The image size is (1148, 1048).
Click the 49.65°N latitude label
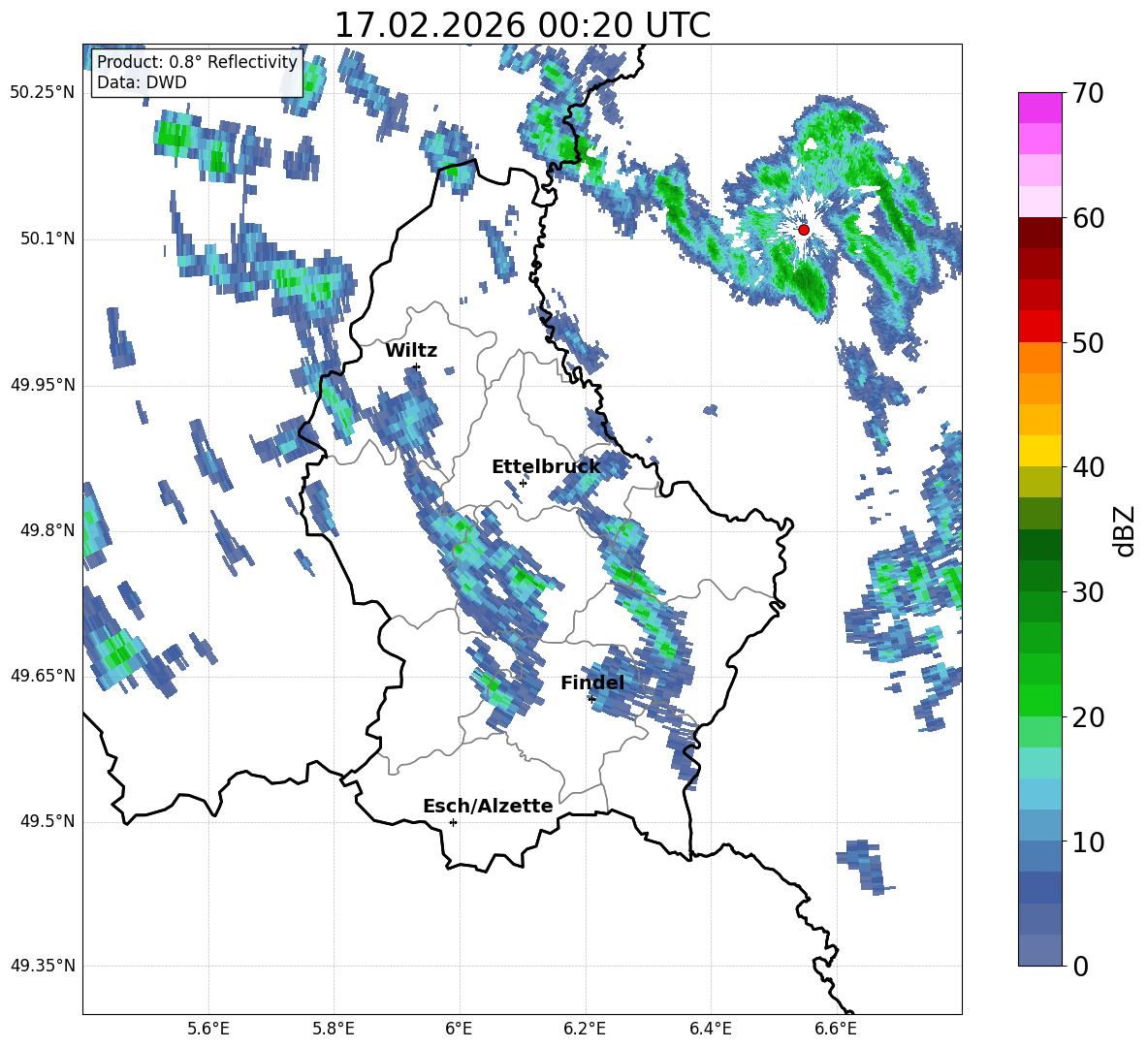tap(43, 676)
